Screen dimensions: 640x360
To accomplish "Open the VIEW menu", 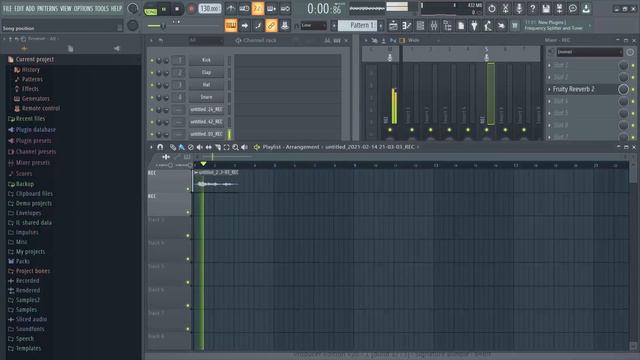I will point(66,8).
